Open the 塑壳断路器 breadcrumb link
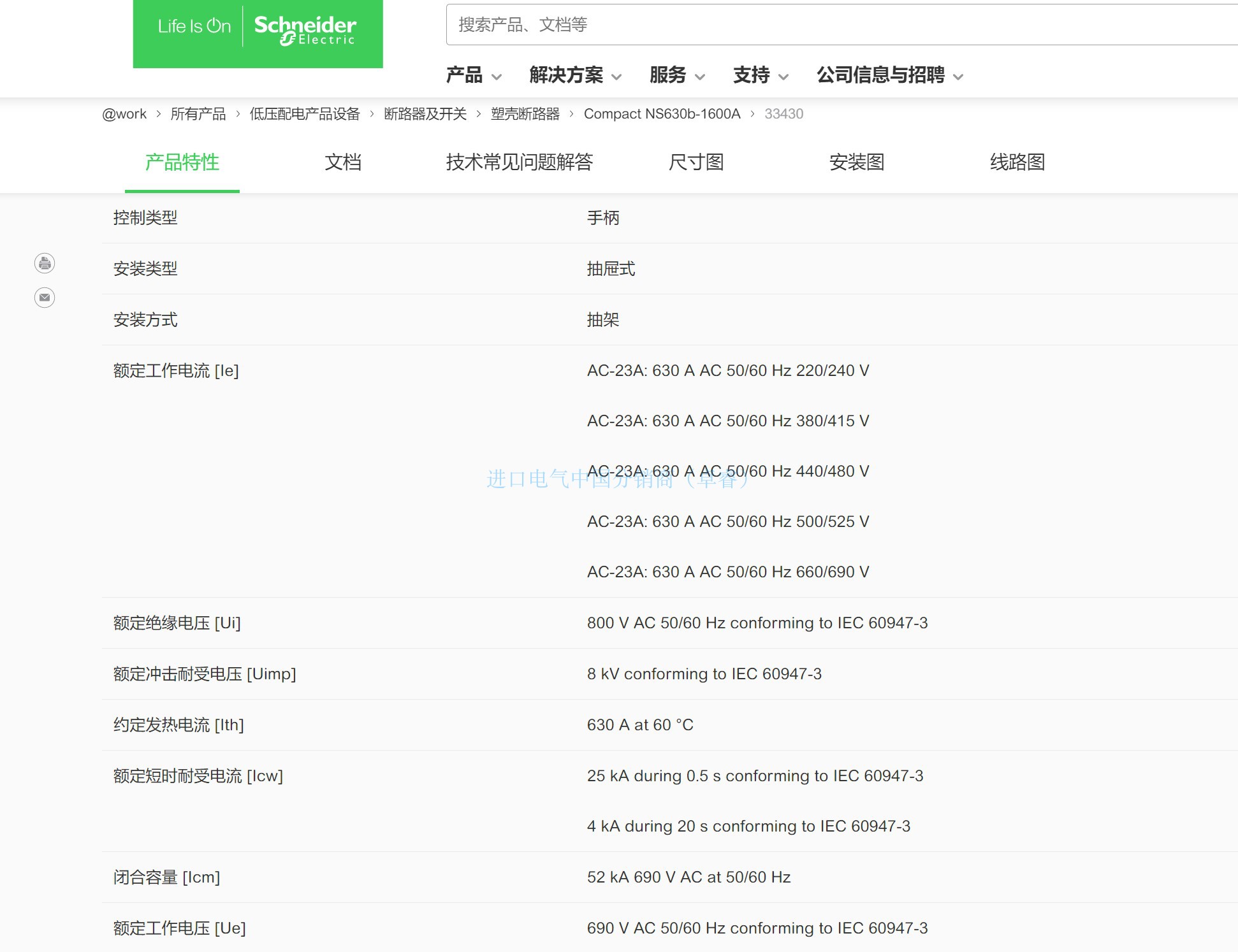The height and width of the screenshot is (952, 1238). coord(525,114)
